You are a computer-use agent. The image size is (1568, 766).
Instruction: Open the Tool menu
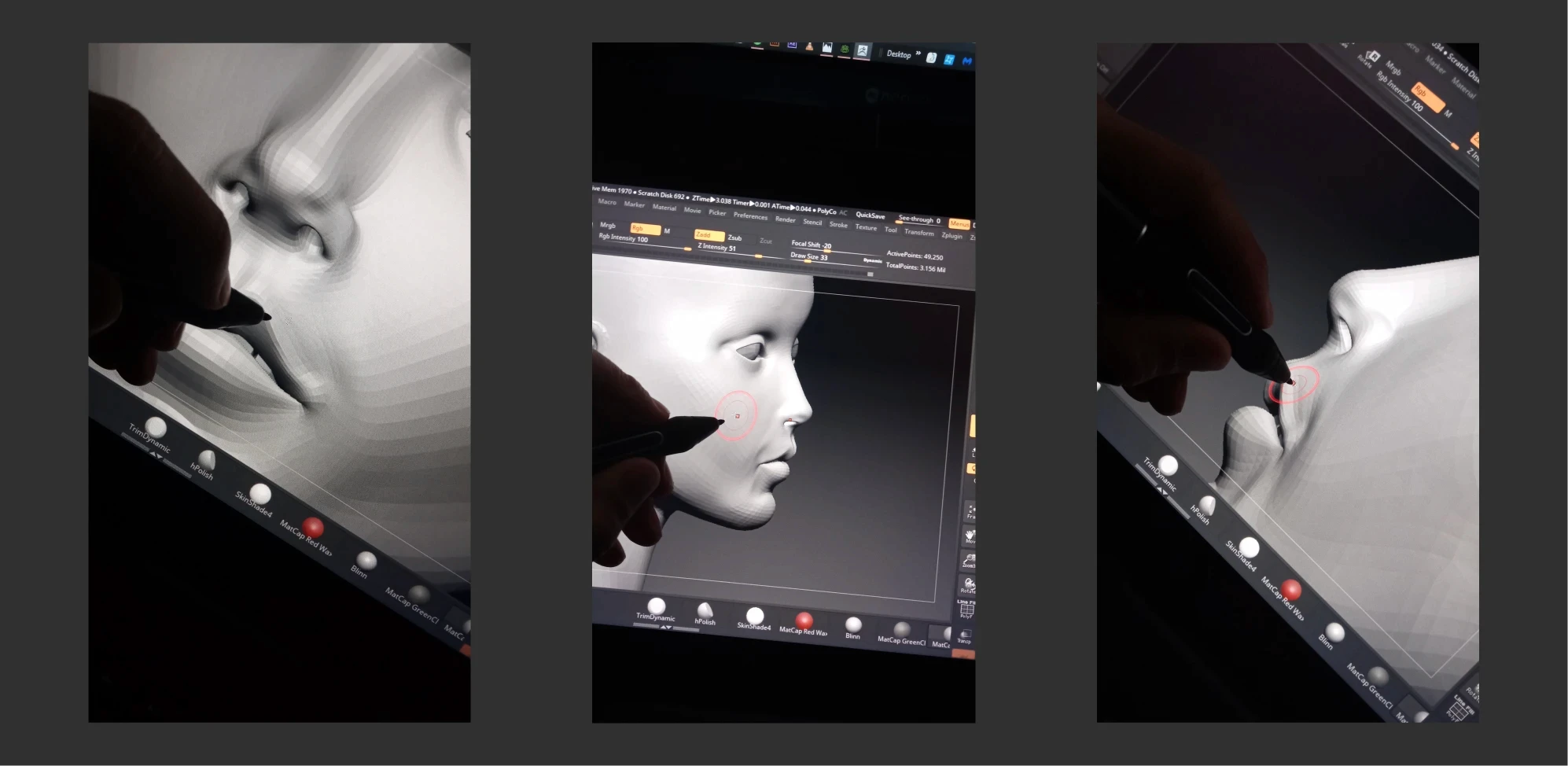pos(890,230)
